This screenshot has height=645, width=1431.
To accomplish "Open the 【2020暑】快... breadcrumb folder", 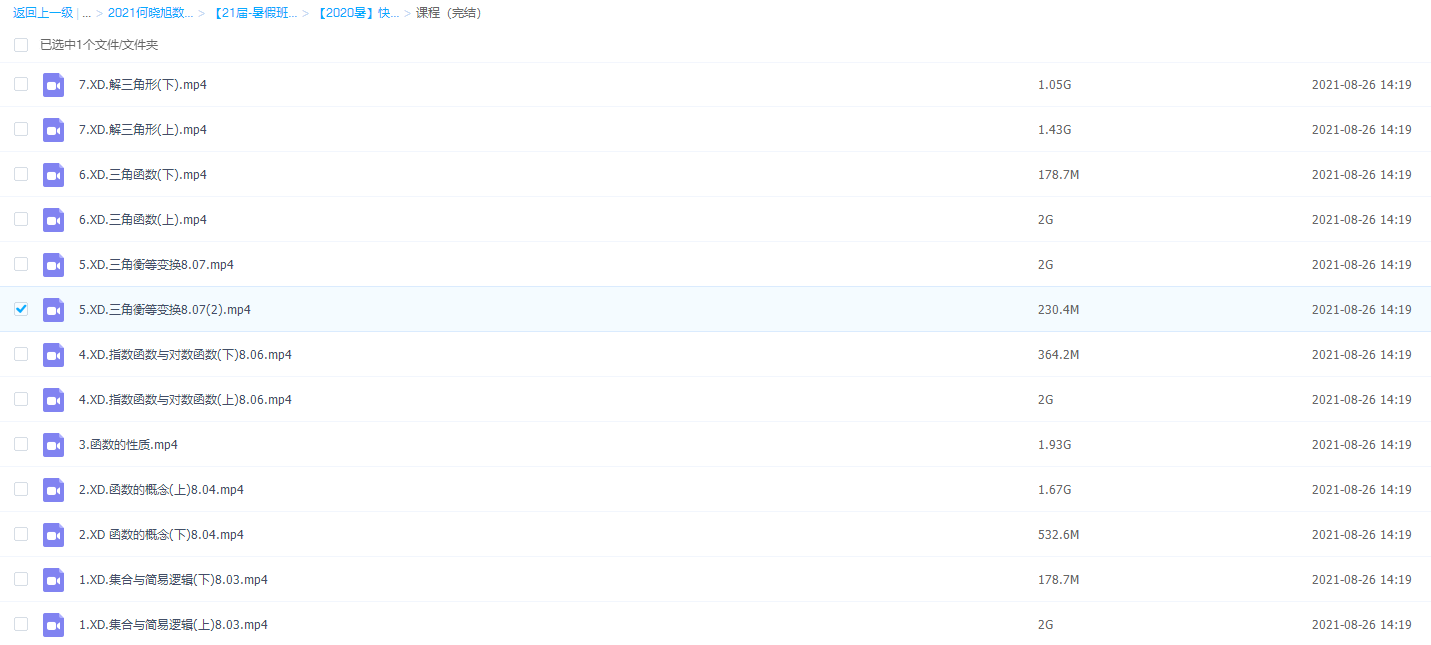I will (x=356, y=13).
